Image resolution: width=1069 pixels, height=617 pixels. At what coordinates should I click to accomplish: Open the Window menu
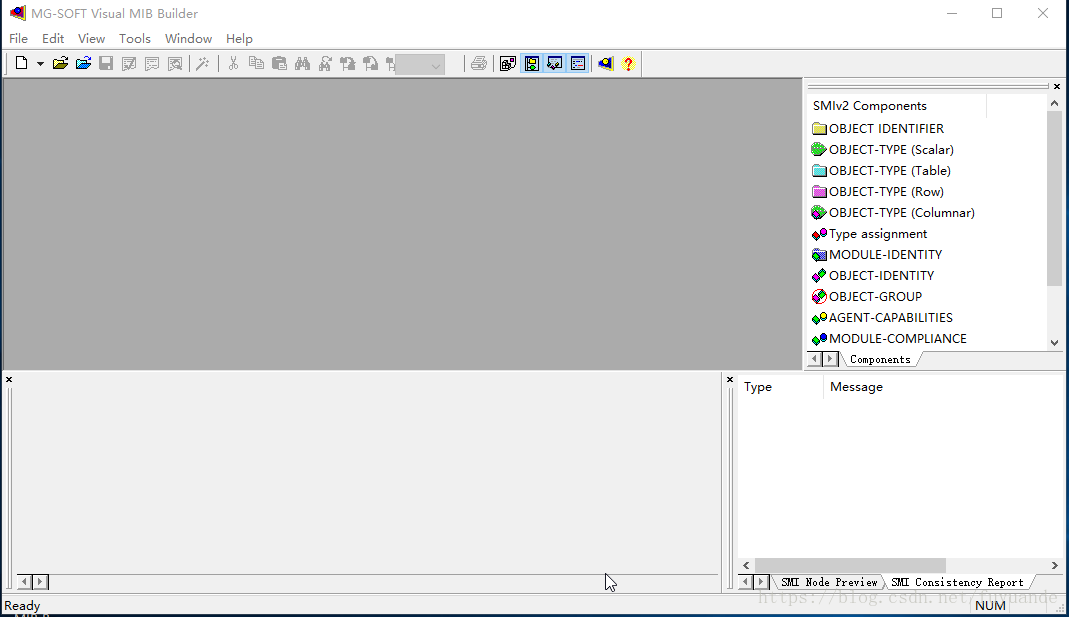pos(188,39)
